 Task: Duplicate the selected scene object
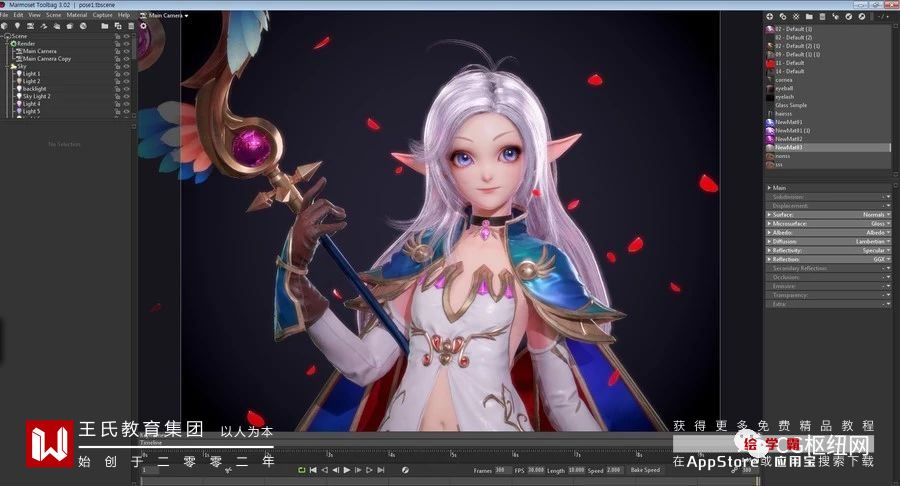118,26
